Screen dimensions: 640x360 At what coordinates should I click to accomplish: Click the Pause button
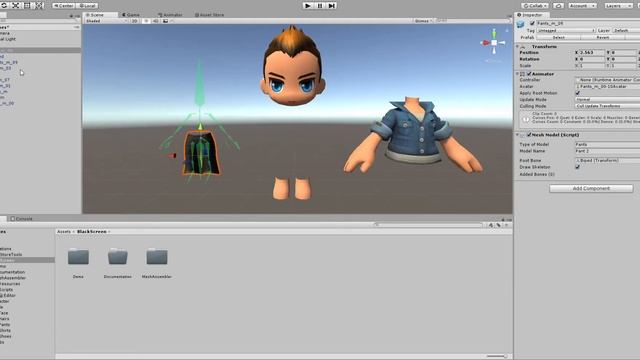click(320, 6)
